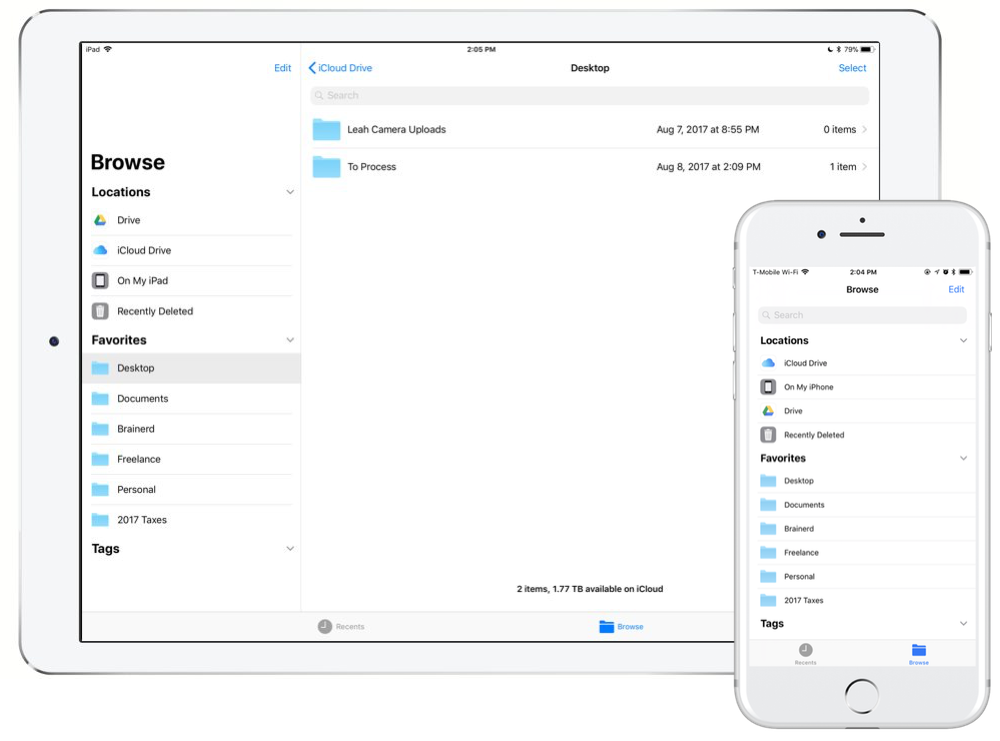Switch to Browse tab on iPad
Image resolution: width=1000 pixels, height=741 pixels.
(x=621, y=626)
